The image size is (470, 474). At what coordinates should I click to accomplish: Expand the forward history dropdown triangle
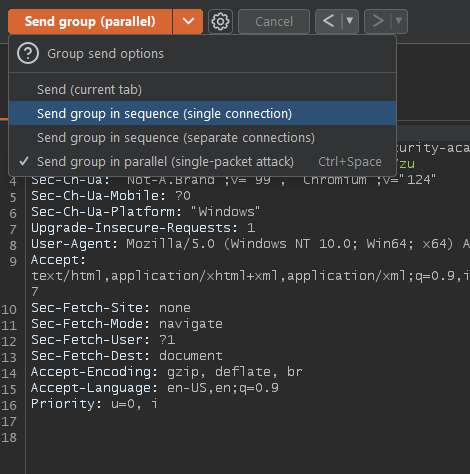tap(399, 22)
